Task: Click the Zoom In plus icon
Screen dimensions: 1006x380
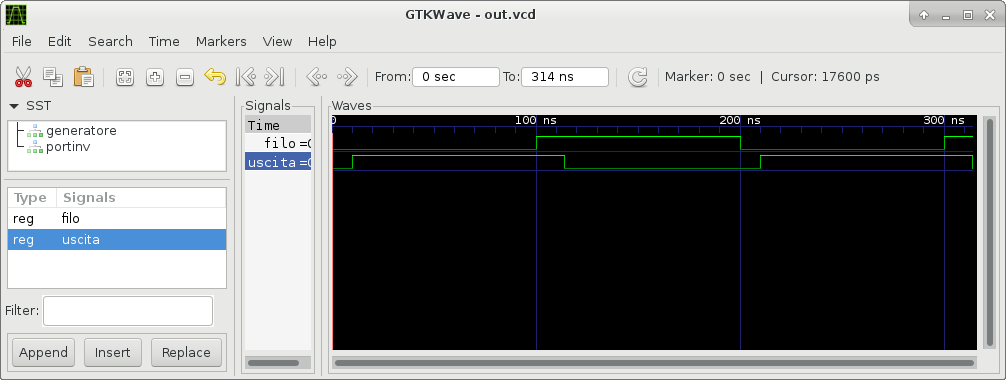Action: click(x=155, y=78)
